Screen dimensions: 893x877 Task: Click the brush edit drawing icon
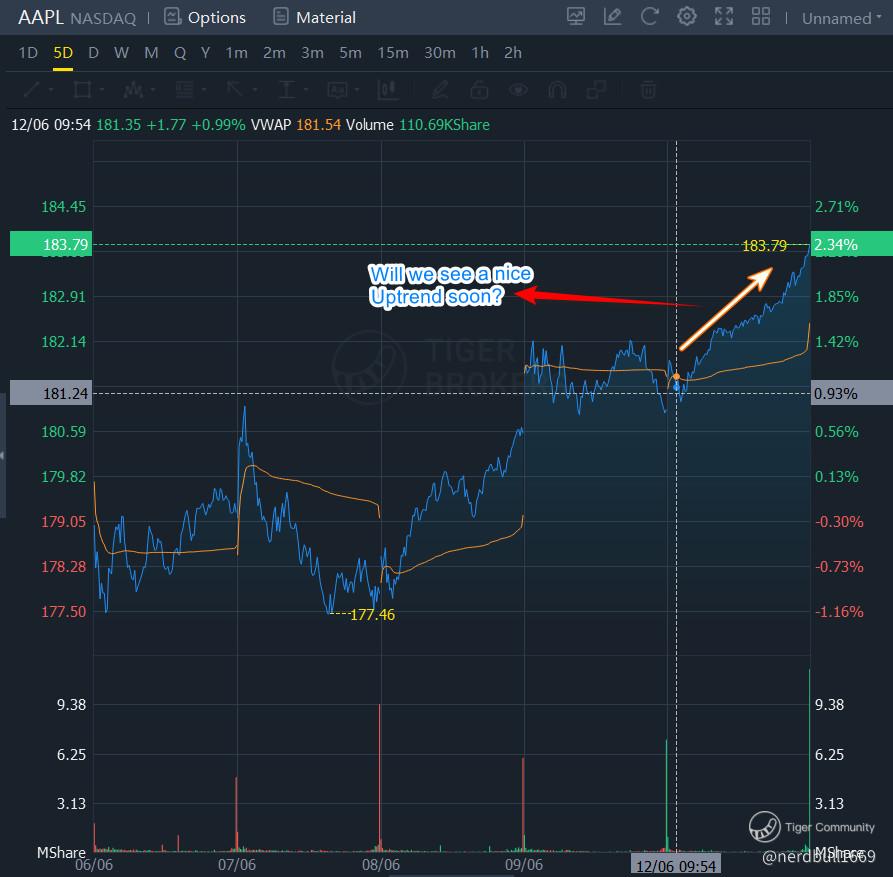[x=440, y=89]
